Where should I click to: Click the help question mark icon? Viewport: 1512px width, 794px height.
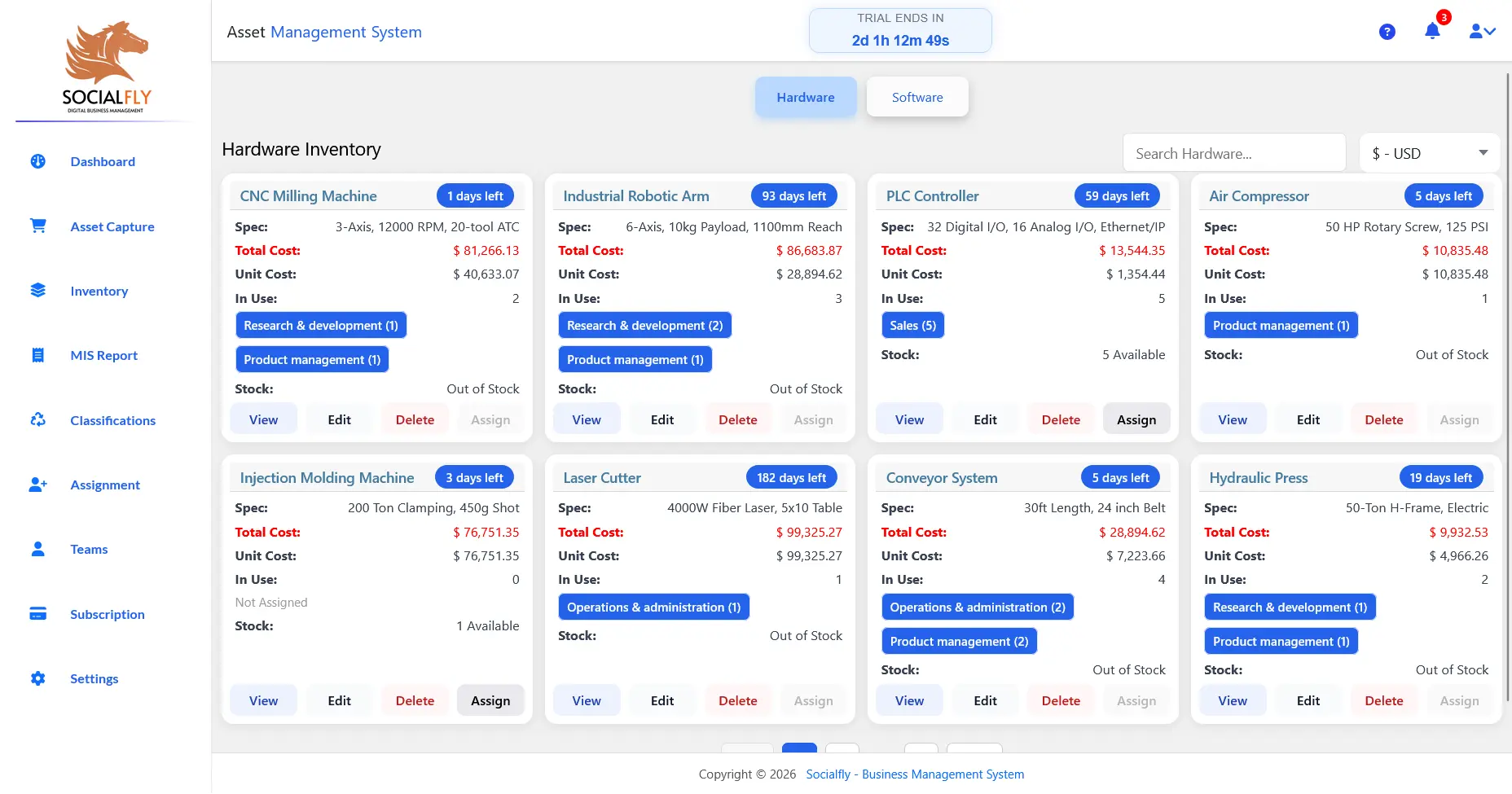point(1387,31)
